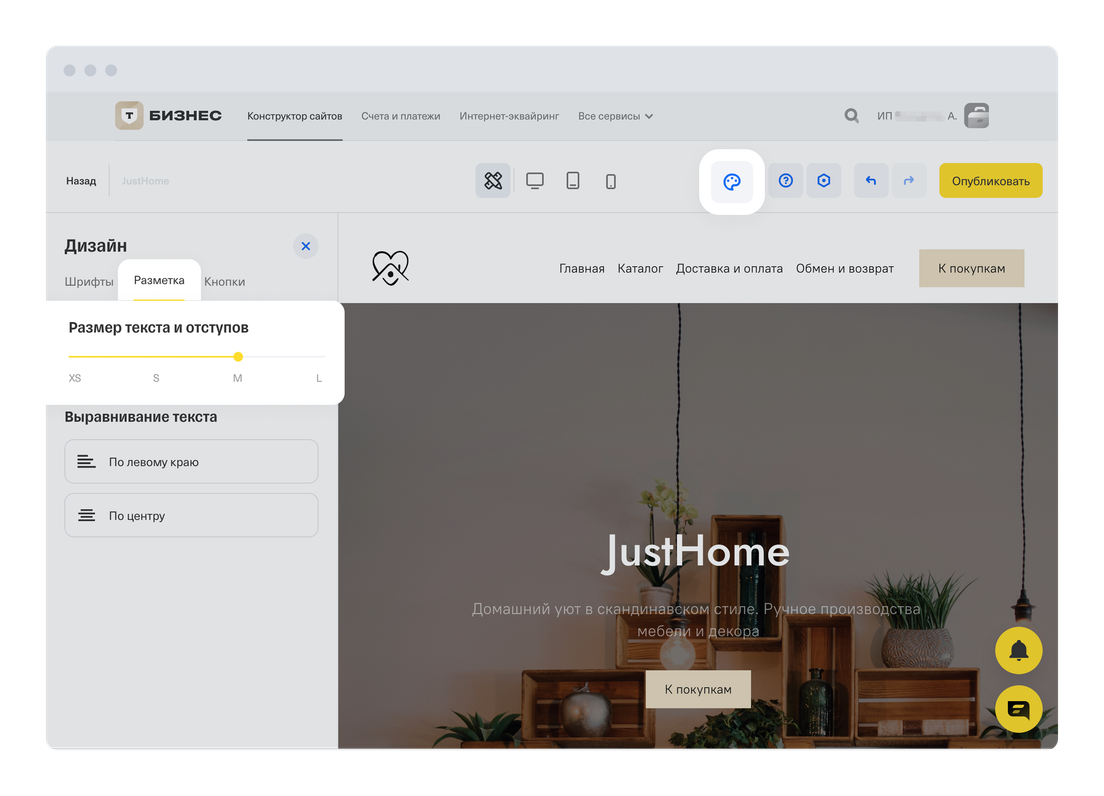Viewport: 1104px width, 796px height.
Task: Open notifications bell button
Action: [x=1019, y=650]
